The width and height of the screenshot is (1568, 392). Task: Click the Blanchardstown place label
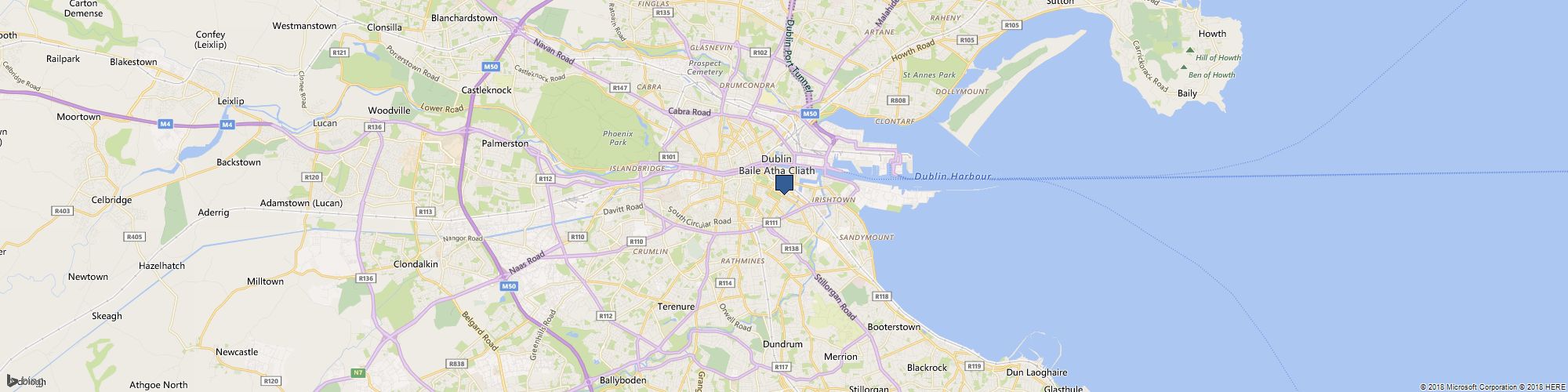coord(465,17)
